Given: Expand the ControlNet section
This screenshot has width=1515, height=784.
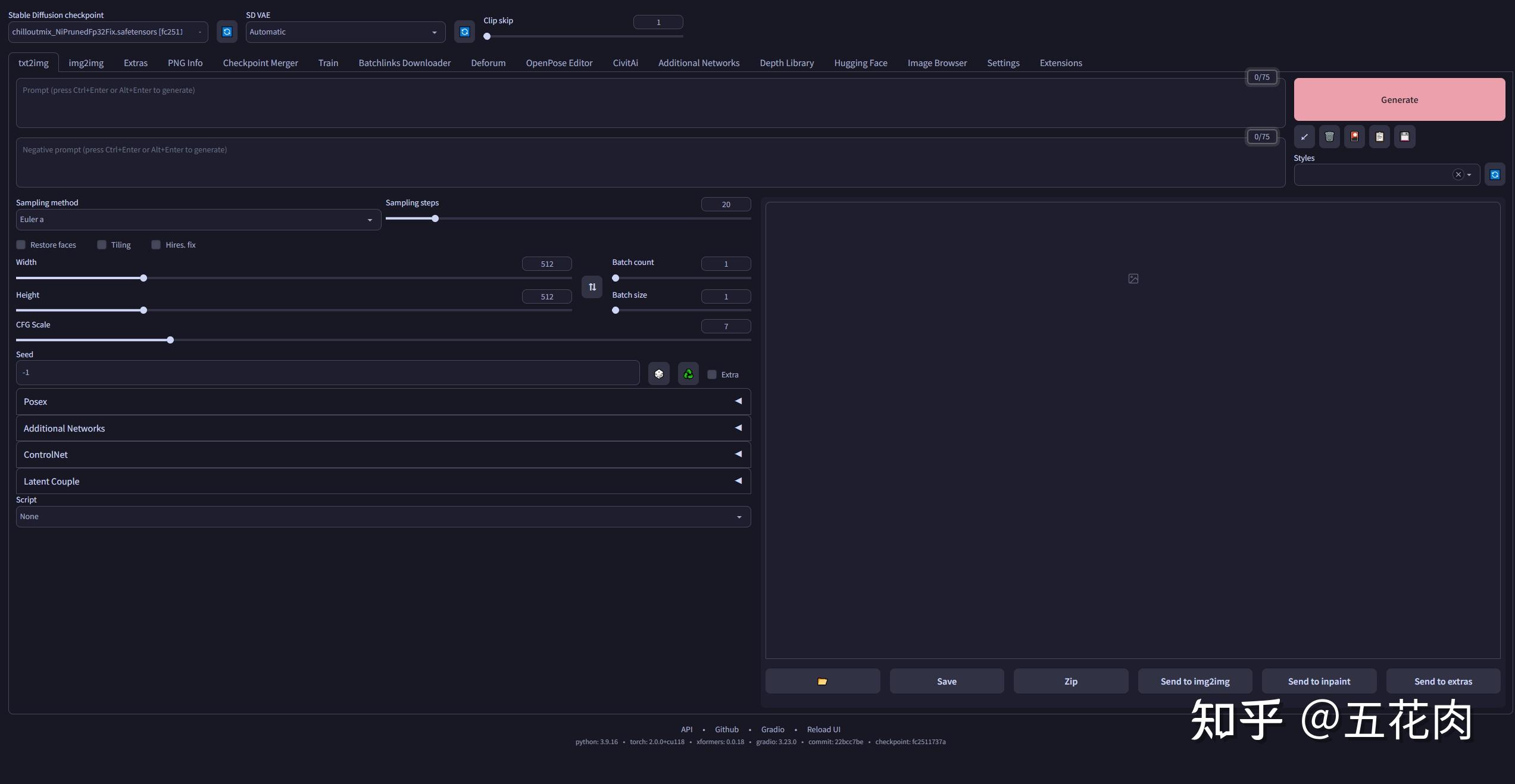Looking at the screenshot, I should point(383,455).
